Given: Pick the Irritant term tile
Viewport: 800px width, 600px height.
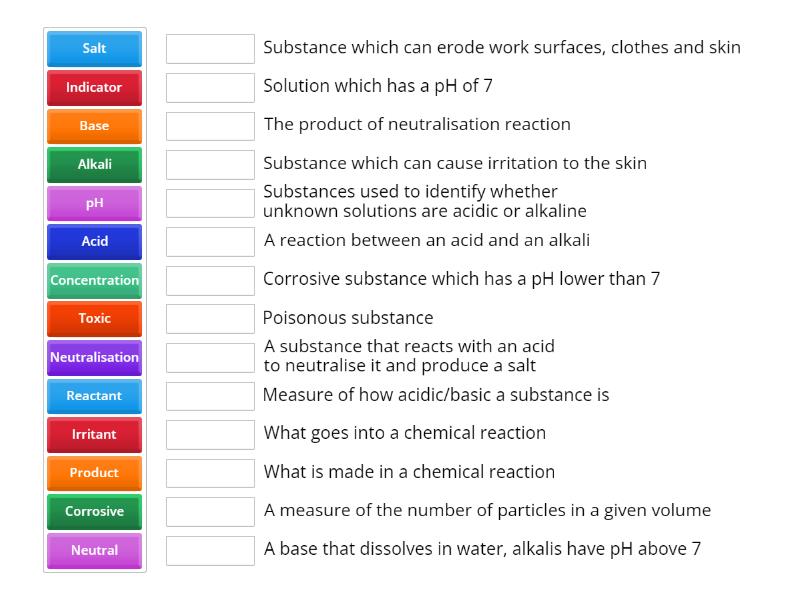Looking at the screenshot, I should click(94, 434).
